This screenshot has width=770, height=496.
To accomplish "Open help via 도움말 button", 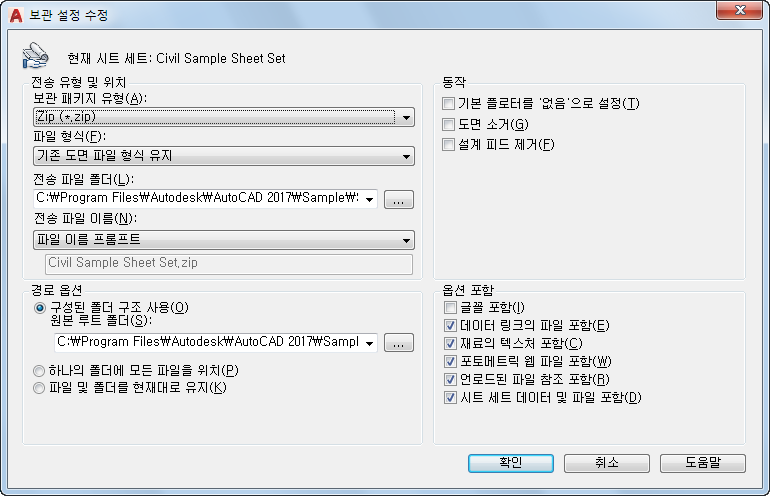I will [703, 463].
